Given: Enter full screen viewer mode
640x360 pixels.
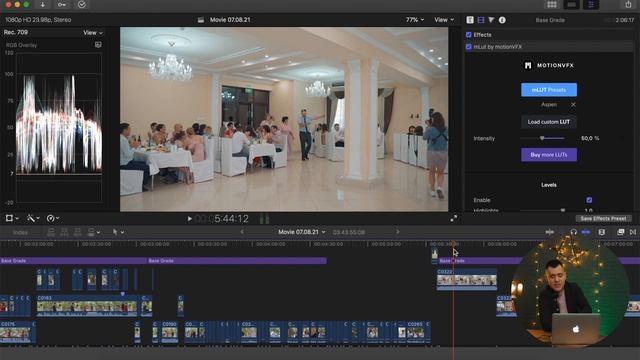Looking at the screenshot, I should (x=453, y=219).
